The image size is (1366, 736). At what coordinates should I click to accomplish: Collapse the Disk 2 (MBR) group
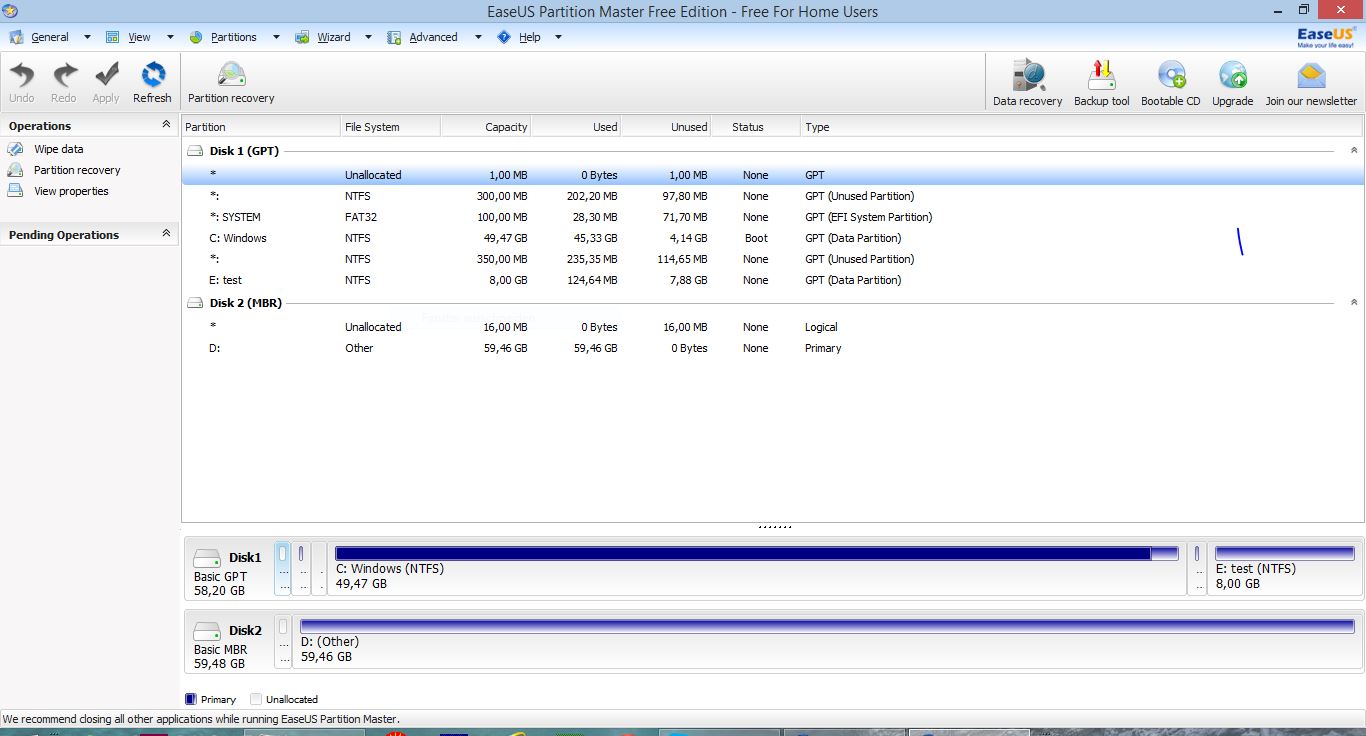(1354, 302)
